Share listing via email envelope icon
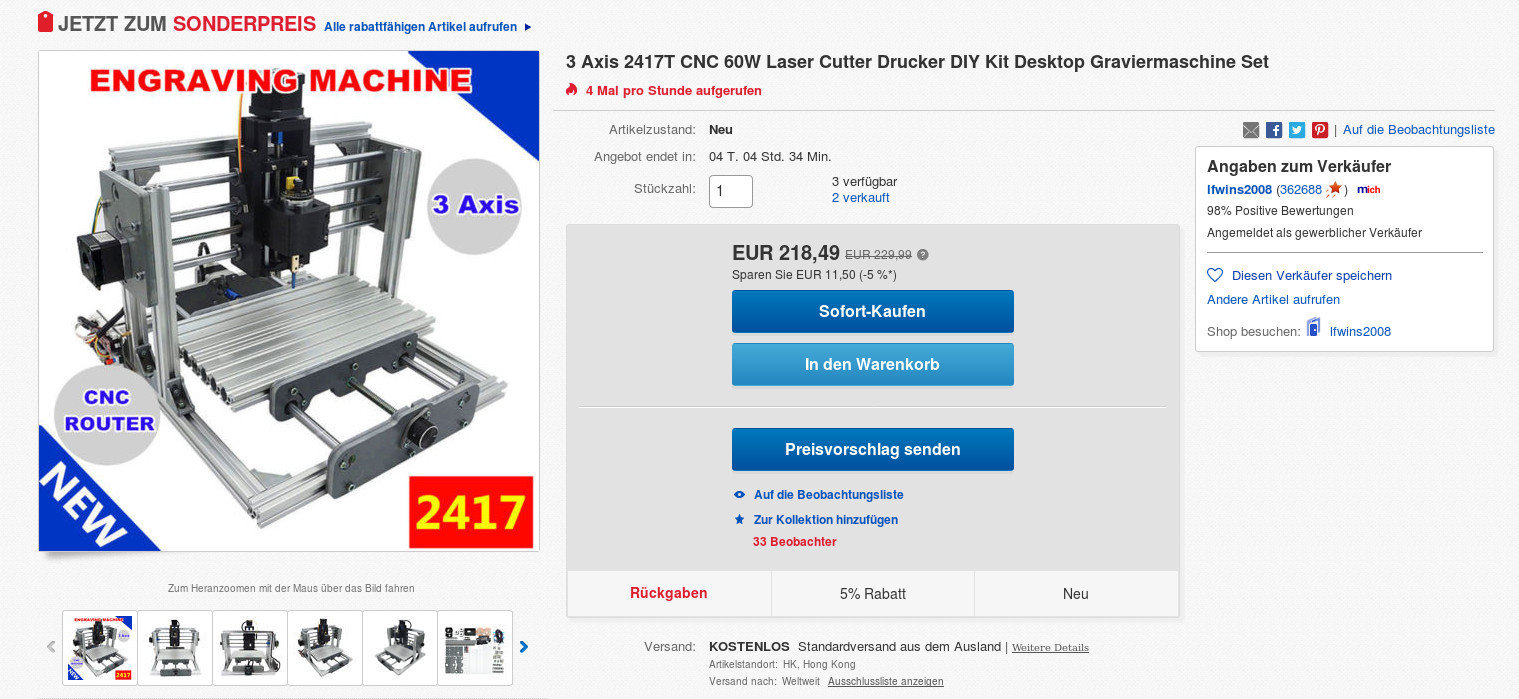This screenshot has height=699, width=1519. pyautogui.click(x=1251, y=130)
